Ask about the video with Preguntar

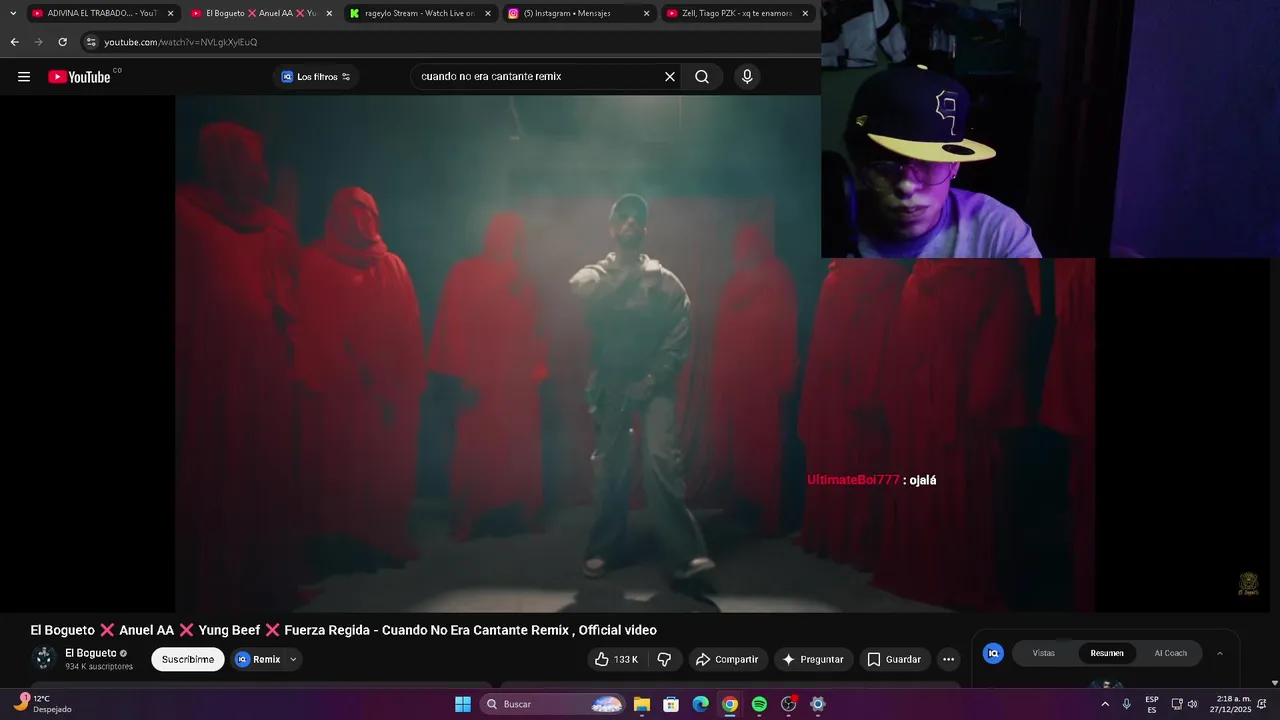click(x=813, y=659)
